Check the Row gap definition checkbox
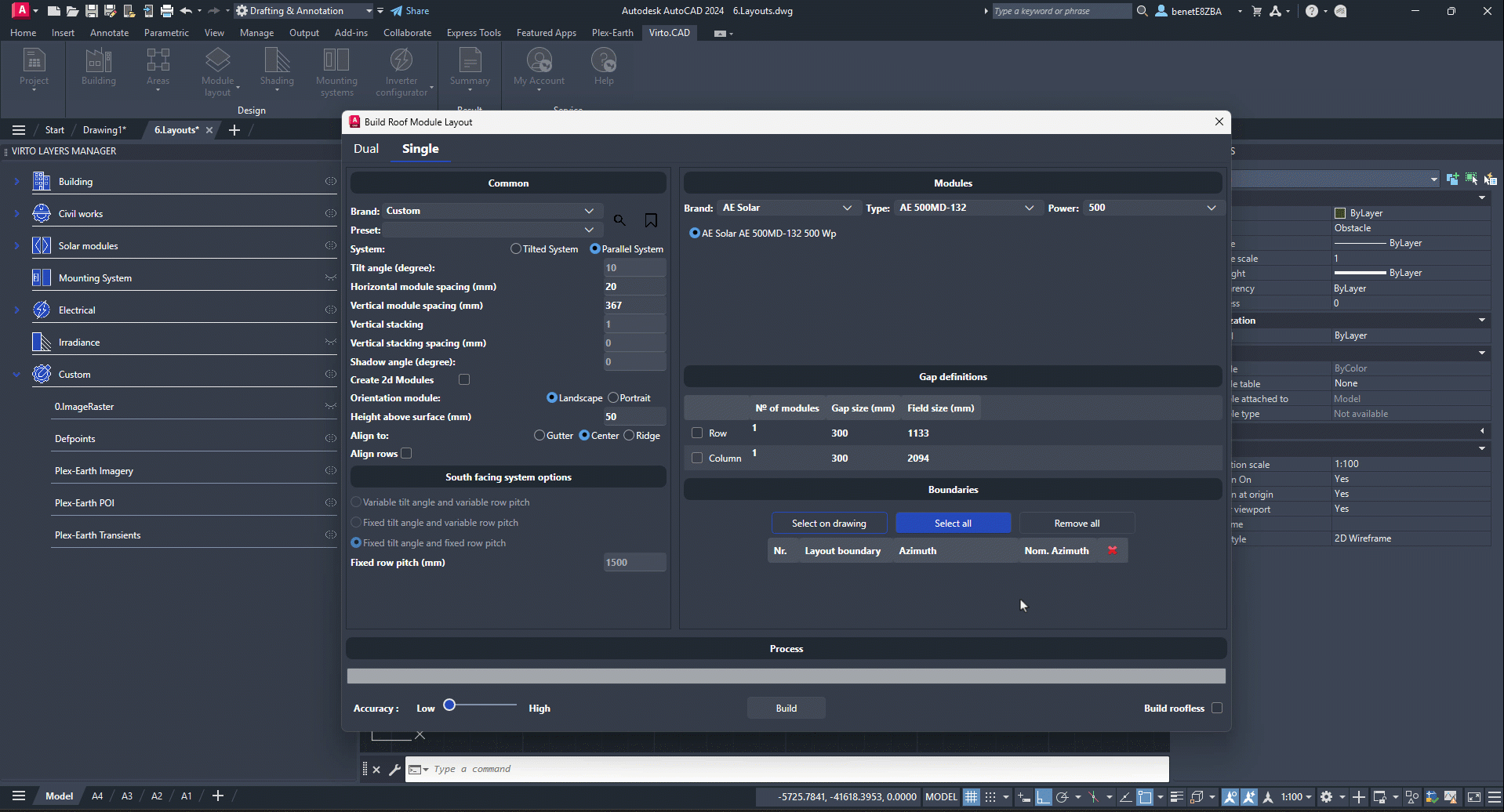 [x=697, y=433]
